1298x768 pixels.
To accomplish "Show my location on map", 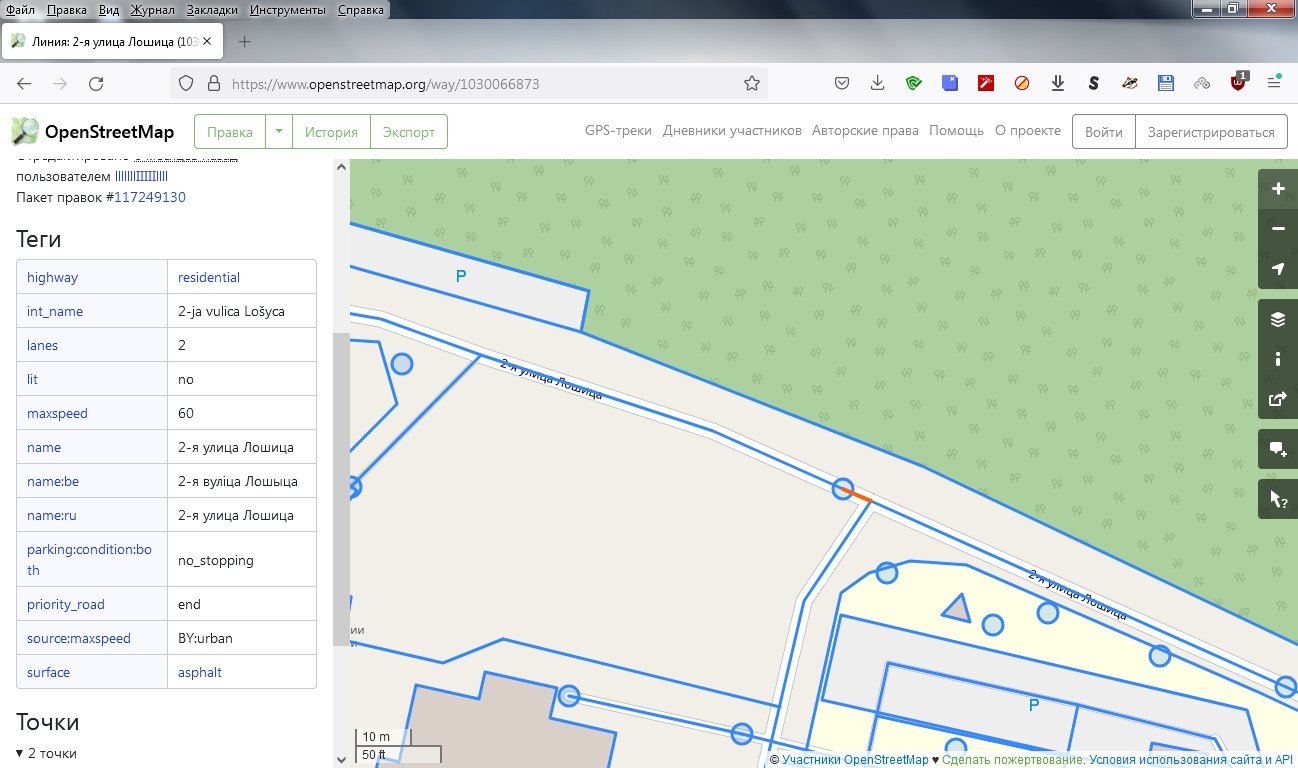I will [x=1277, y=269].
